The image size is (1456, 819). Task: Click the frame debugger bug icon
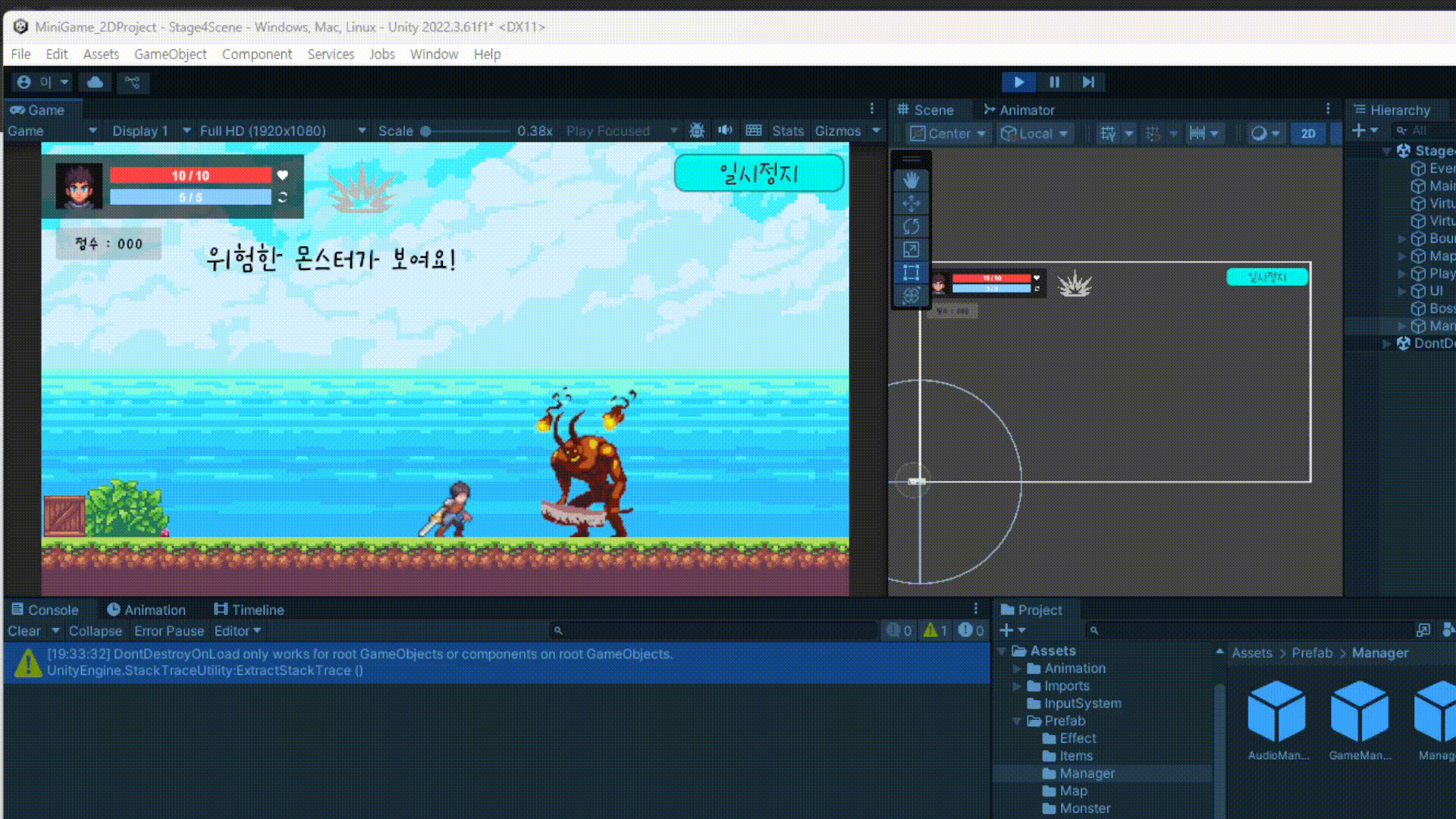(697, 130)
